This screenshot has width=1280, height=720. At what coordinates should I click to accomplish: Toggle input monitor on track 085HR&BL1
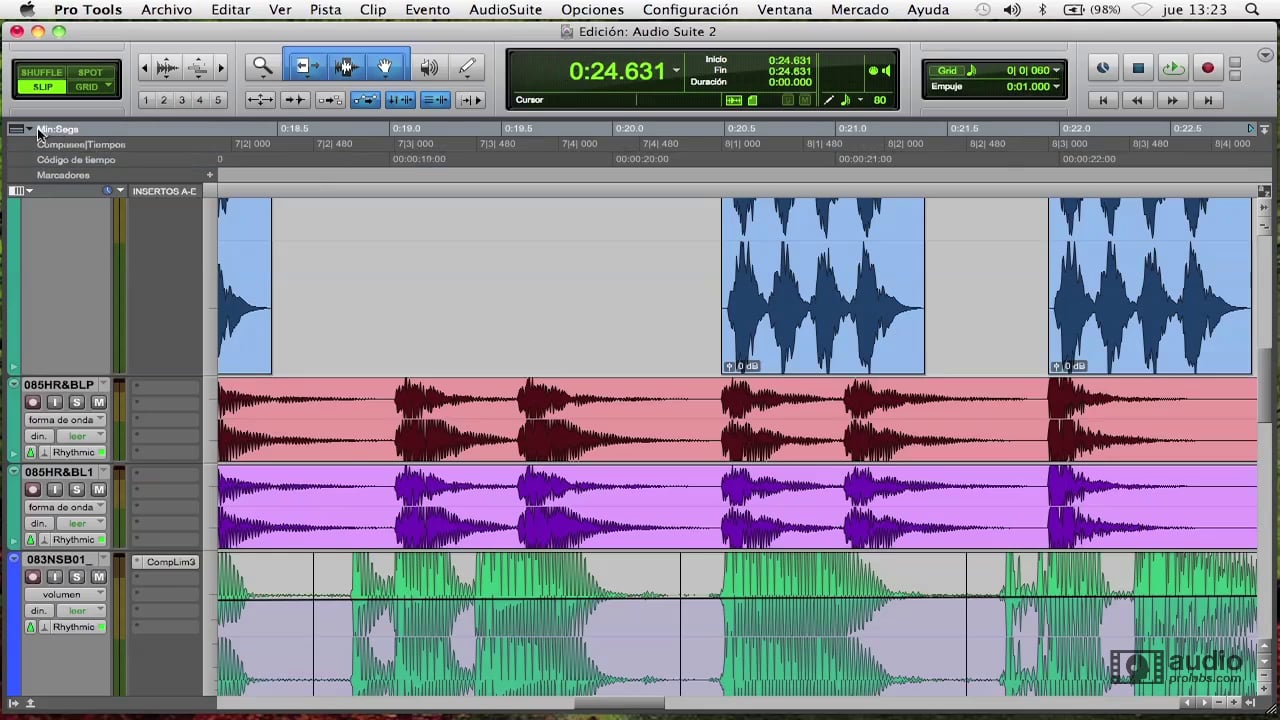(55, 489)
